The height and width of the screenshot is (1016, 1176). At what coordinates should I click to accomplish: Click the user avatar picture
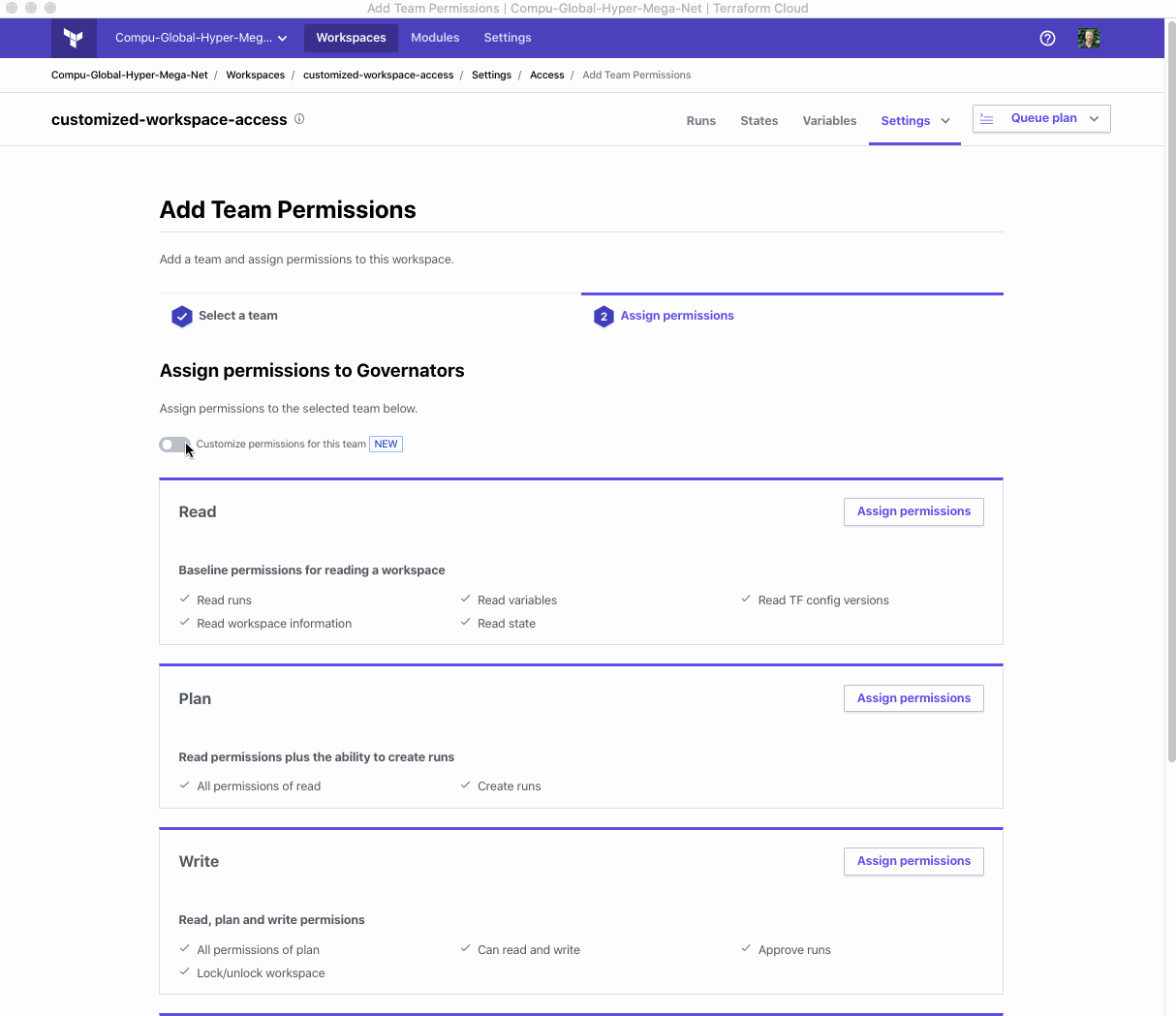point(1089,39)
